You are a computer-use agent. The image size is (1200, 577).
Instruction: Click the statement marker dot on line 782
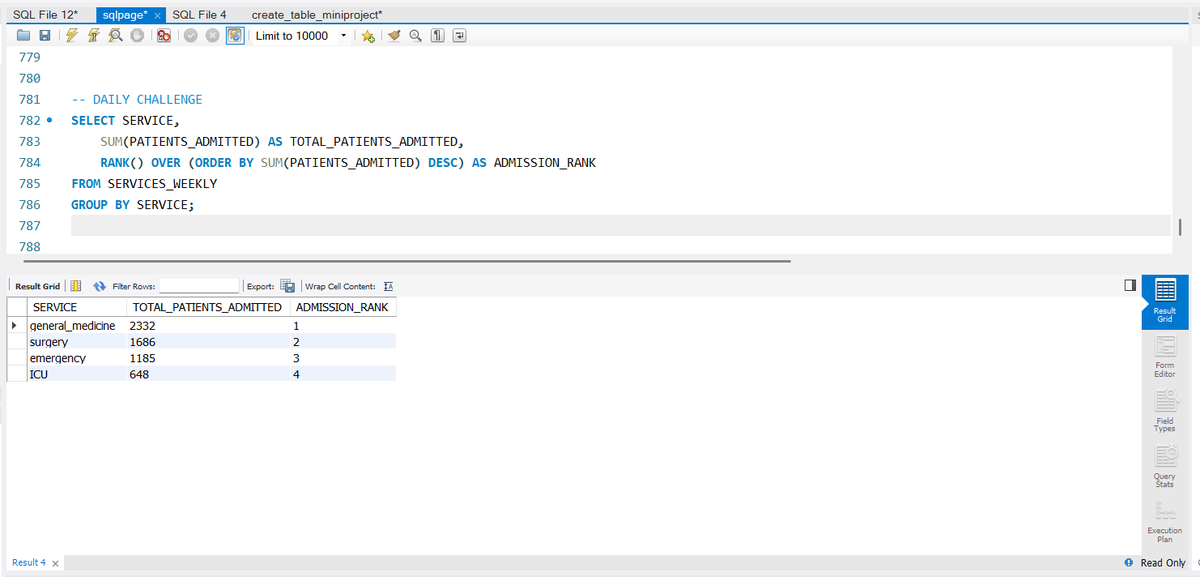(49, 121)
